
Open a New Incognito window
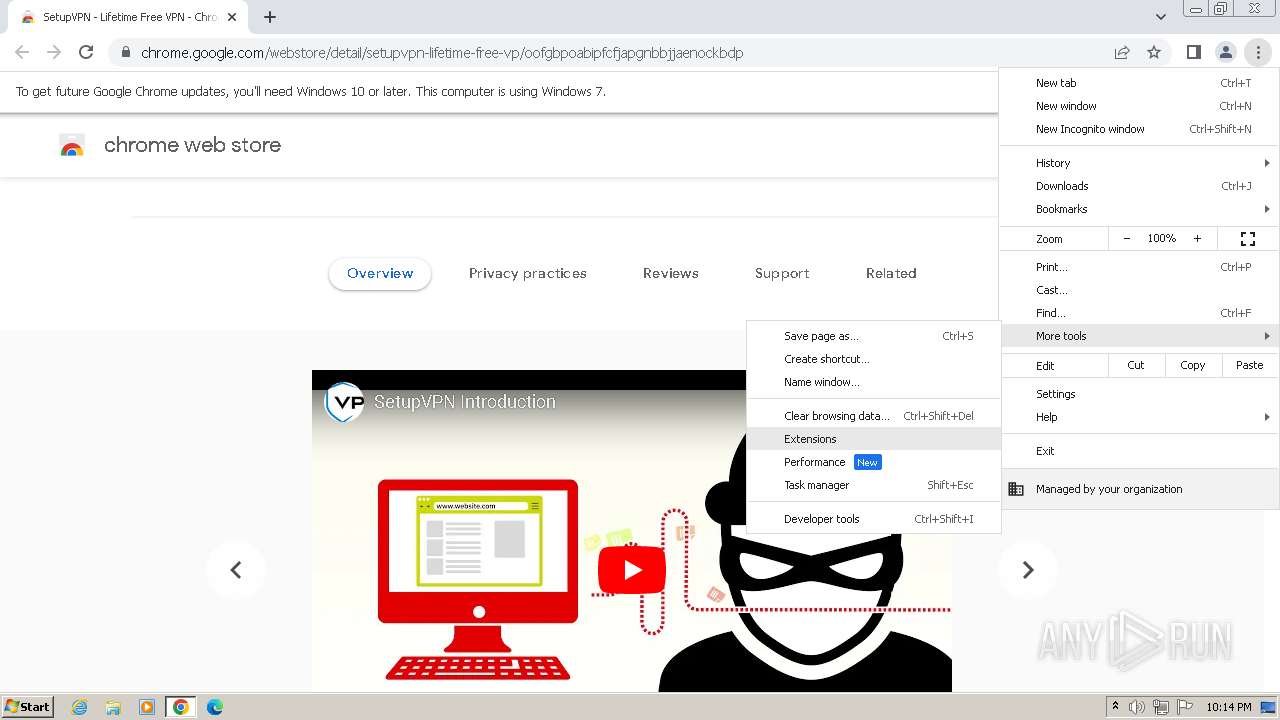coord(1139,129)
